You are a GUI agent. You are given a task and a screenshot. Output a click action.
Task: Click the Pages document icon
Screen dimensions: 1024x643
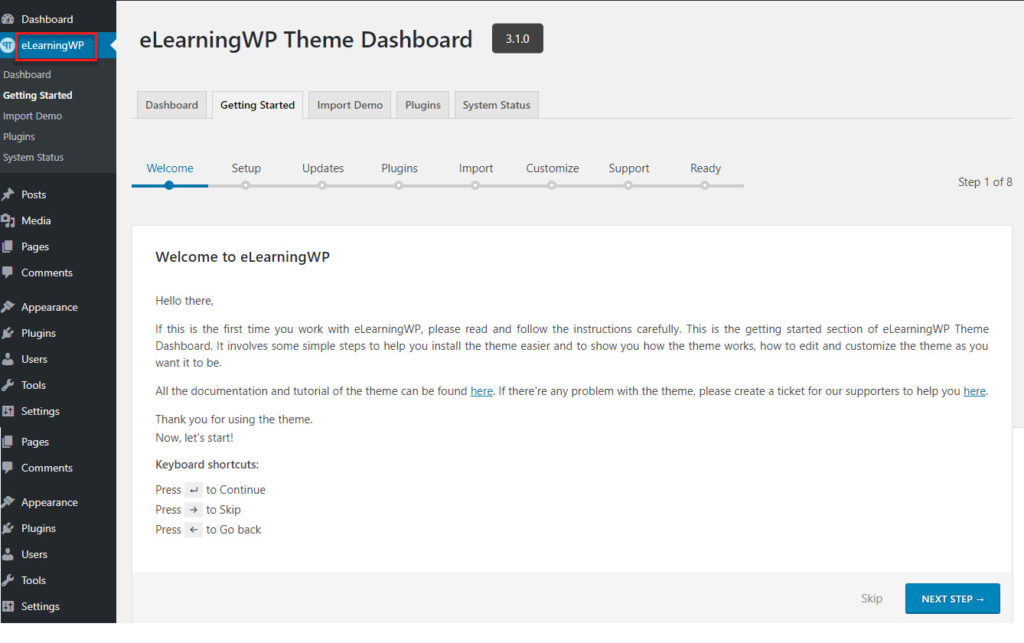click(10, 246)
